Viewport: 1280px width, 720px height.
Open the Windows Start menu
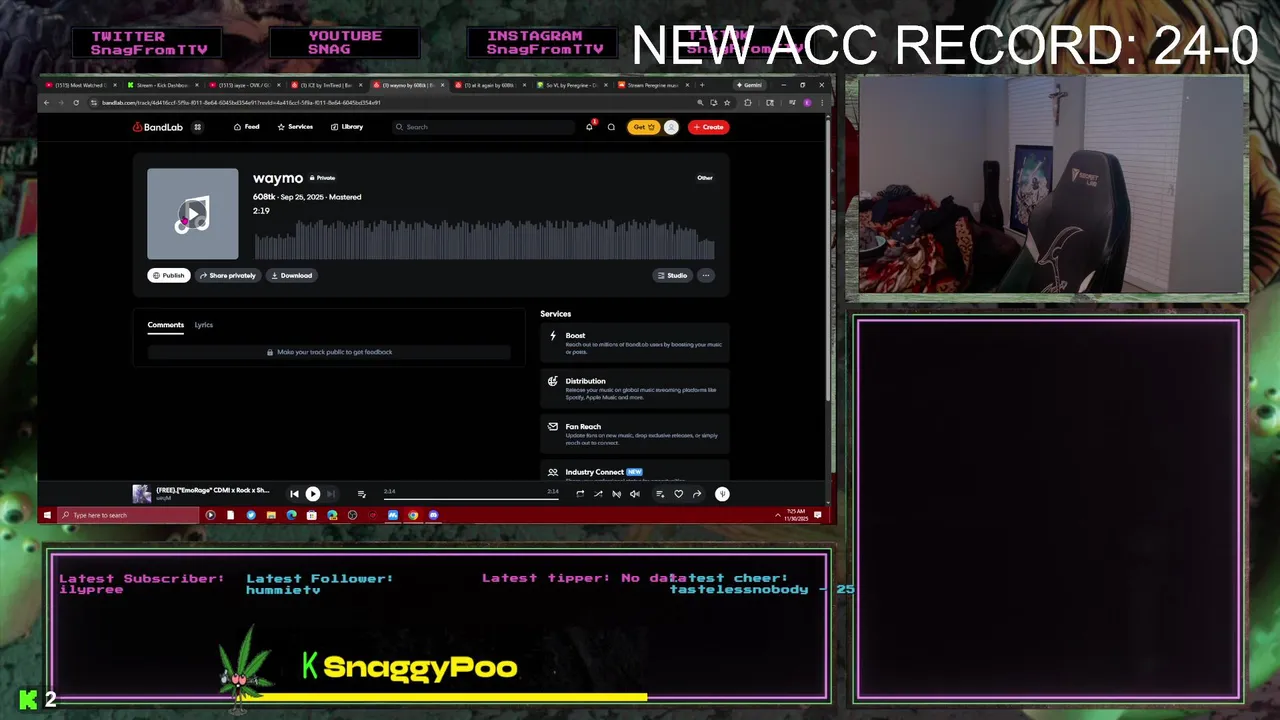pyautogui.click(x=47, y=515)
